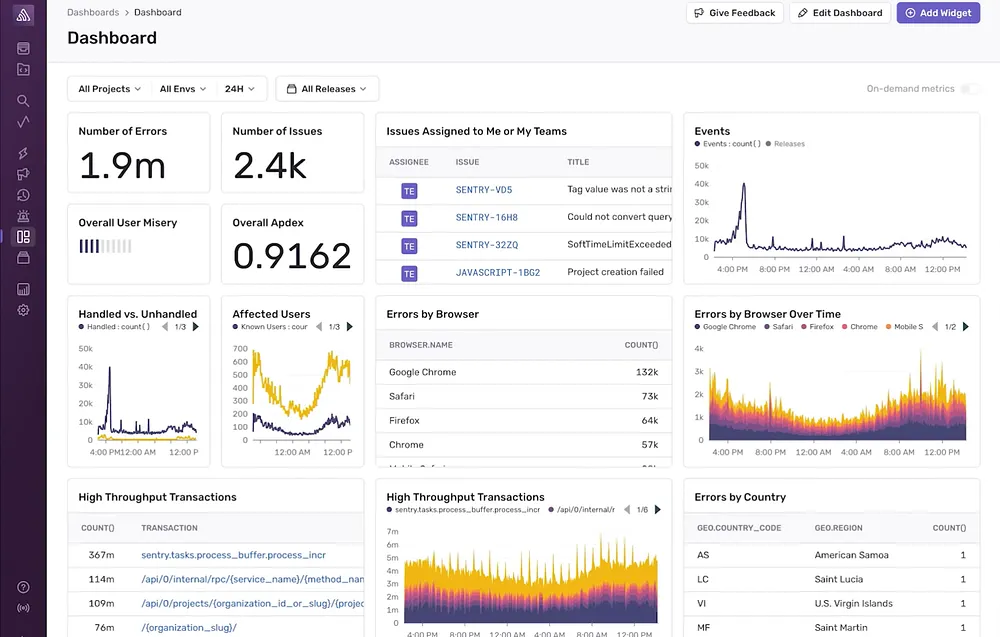
Task: Click the Add Widget button
Action: [x=938, y=13]
